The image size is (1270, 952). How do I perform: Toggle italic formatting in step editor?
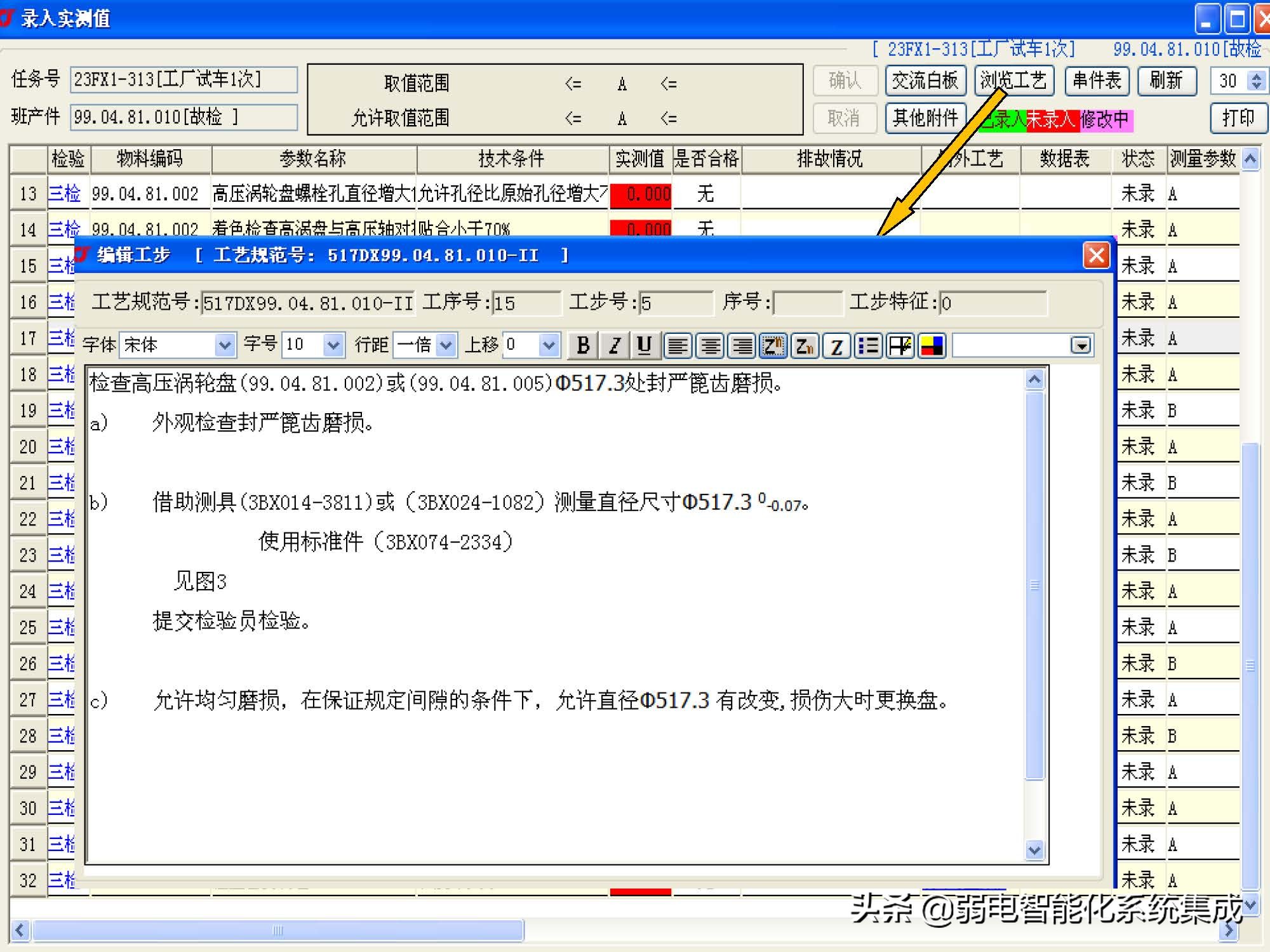pyautogui.click(x=613, y=346)
